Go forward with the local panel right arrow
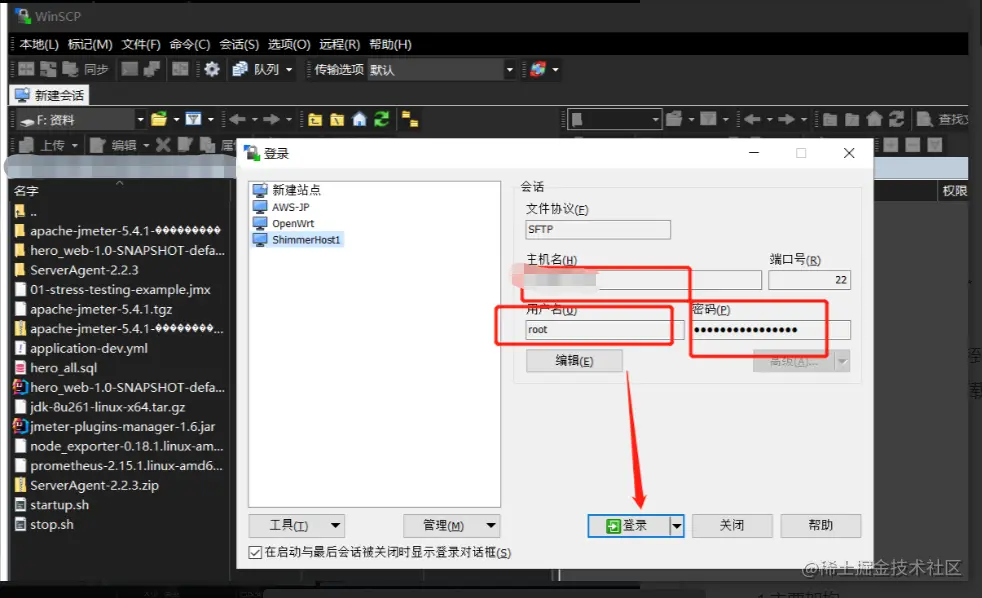Image resolution: width=982 pixels, height=598 pixels. pyautogui.click(x=271, y=119)
